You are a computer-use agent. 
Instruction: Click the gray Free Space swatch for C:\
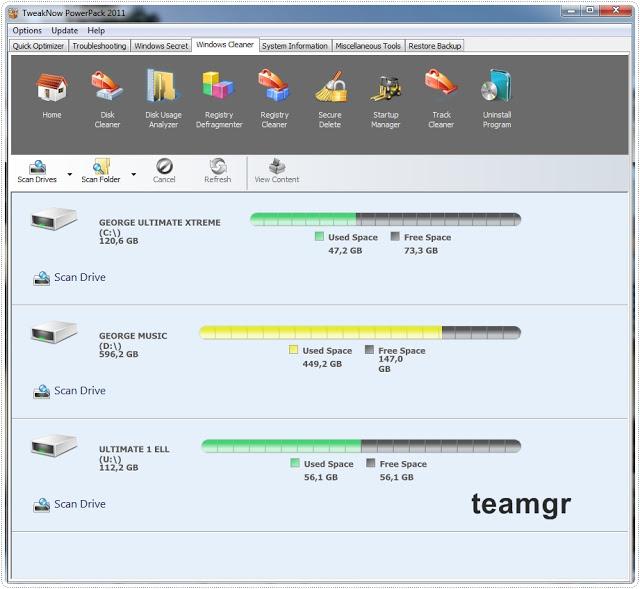(395, 236)
